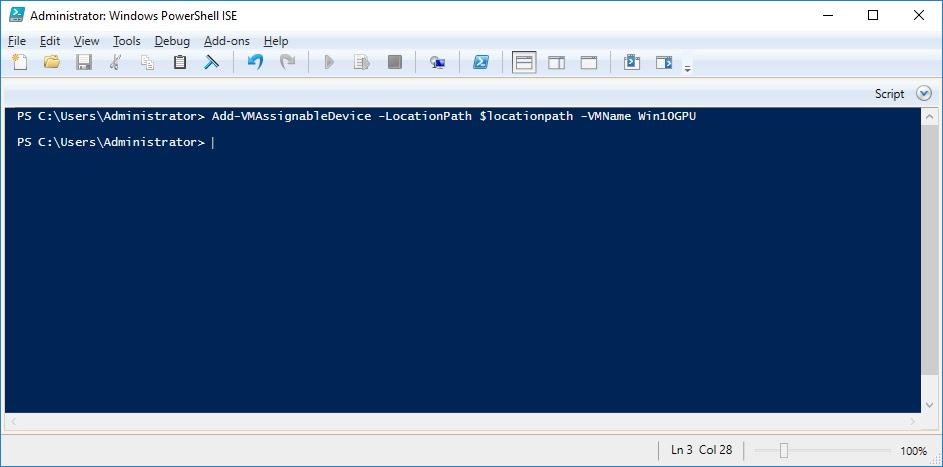This screenshot has height=467, width=943.
Task: Run Script with the play icon
Action: 329,62
